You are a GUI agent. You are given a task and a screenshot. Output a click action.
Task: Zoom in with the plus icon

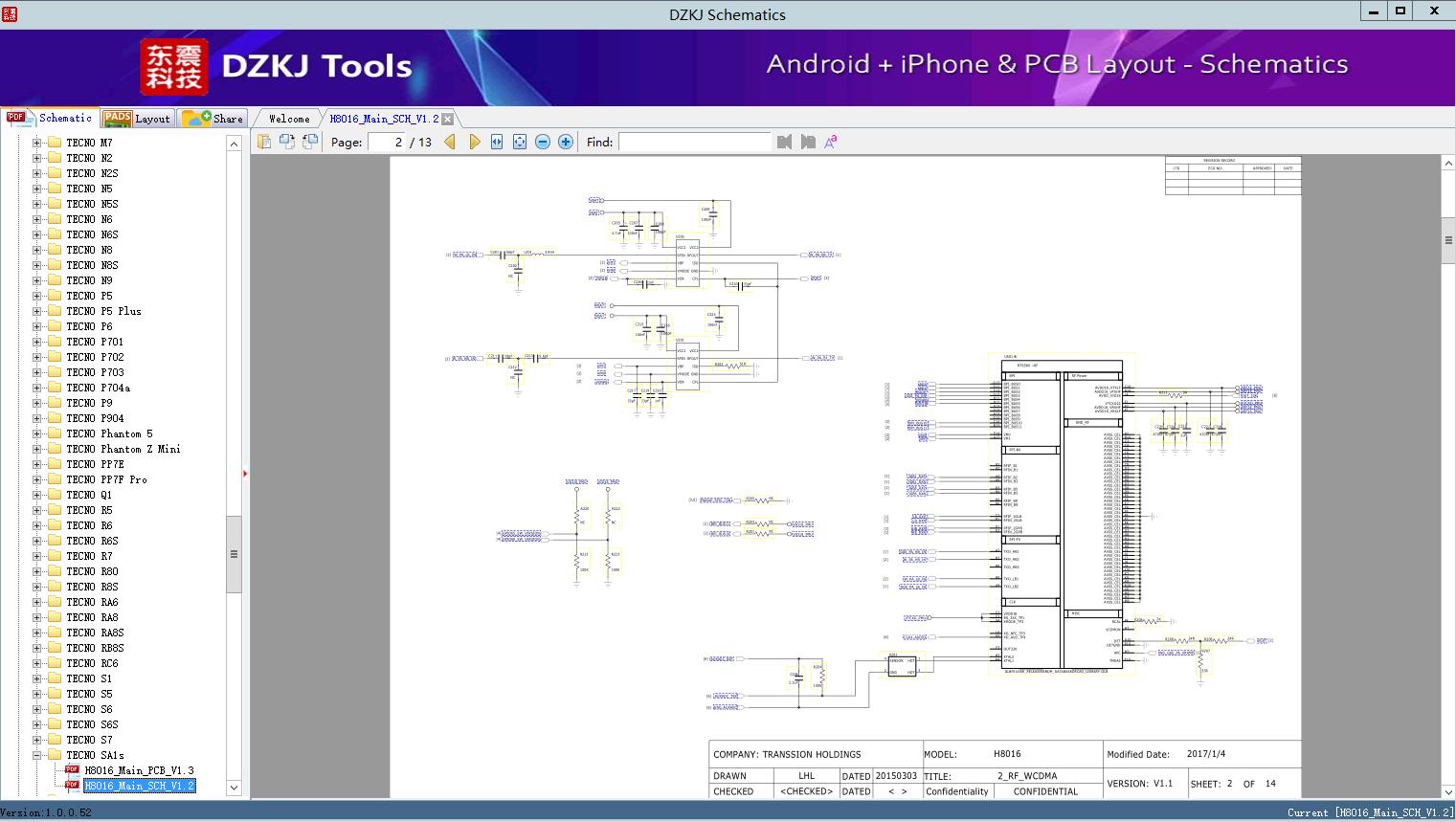tap(566, 142)
